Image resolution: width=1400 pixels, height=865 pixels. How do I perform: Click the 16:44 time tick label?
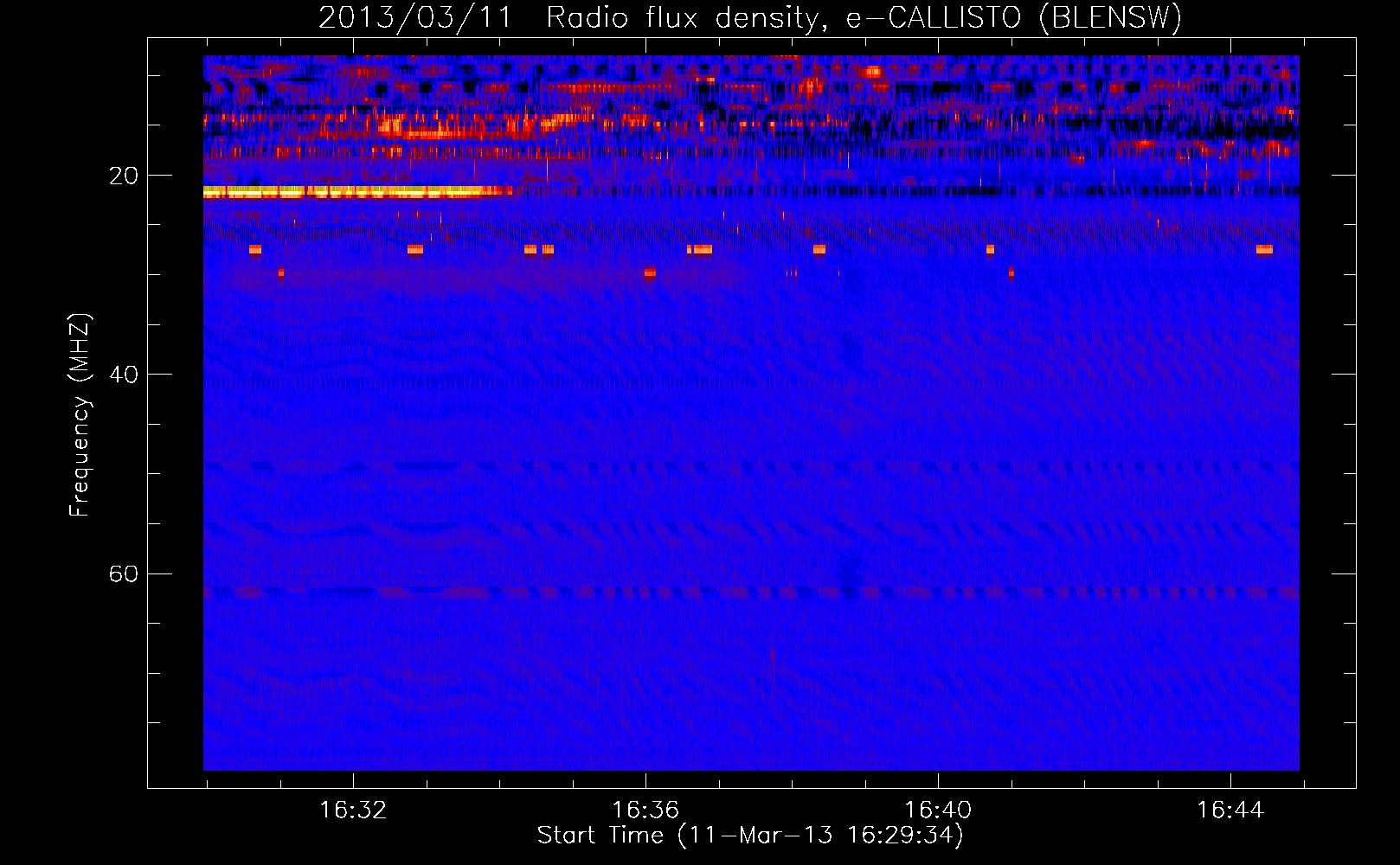(1230, 811)
